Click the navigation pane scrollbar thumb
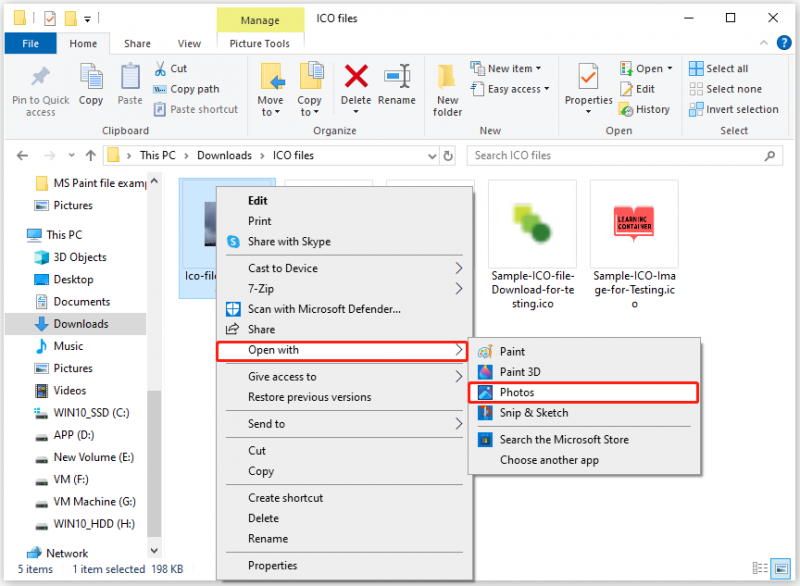The image size is (800, 586). coord(154,463)
